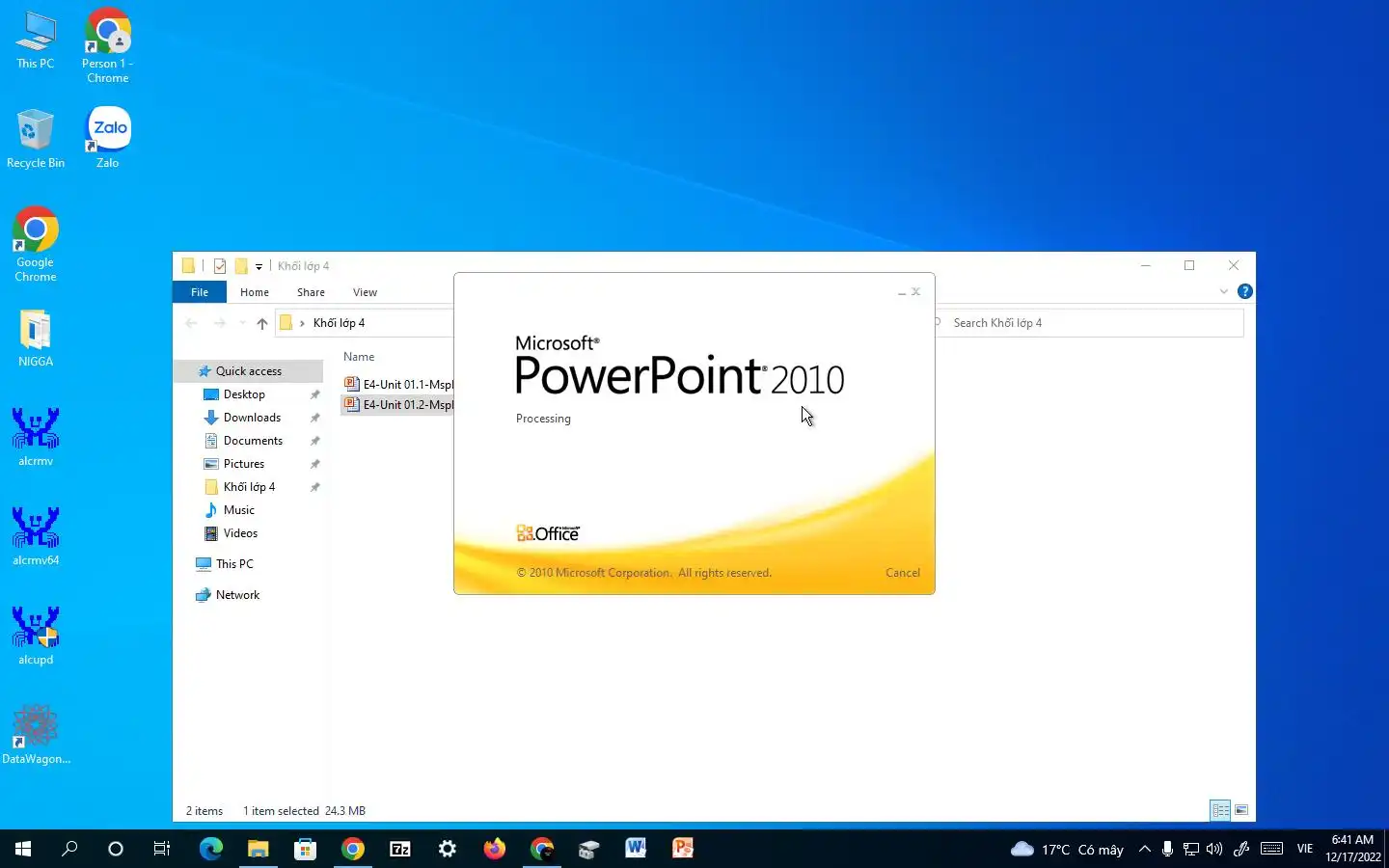
Task: Switch VIE input language in tray
Action: coord(1305,849)
